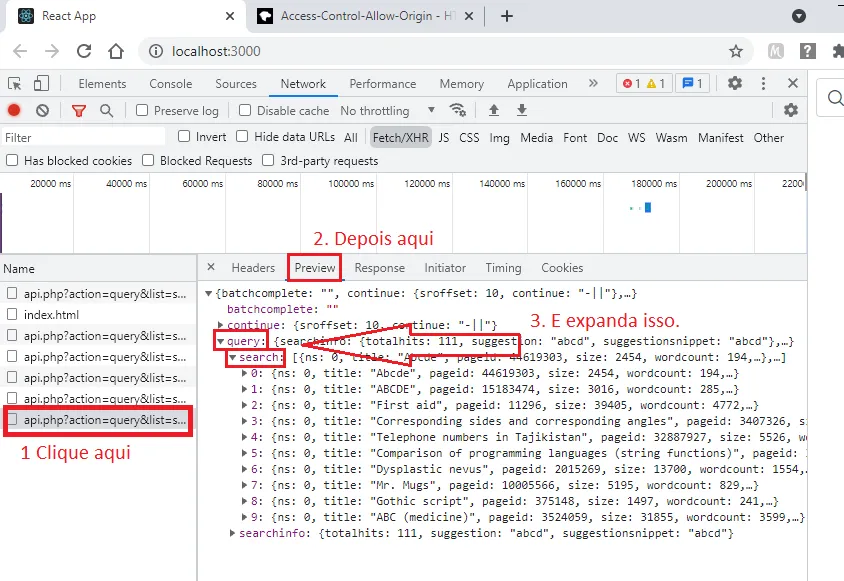Open network search with magnifier icon
The image size is (844, 581).
click(x=107, y=110)
